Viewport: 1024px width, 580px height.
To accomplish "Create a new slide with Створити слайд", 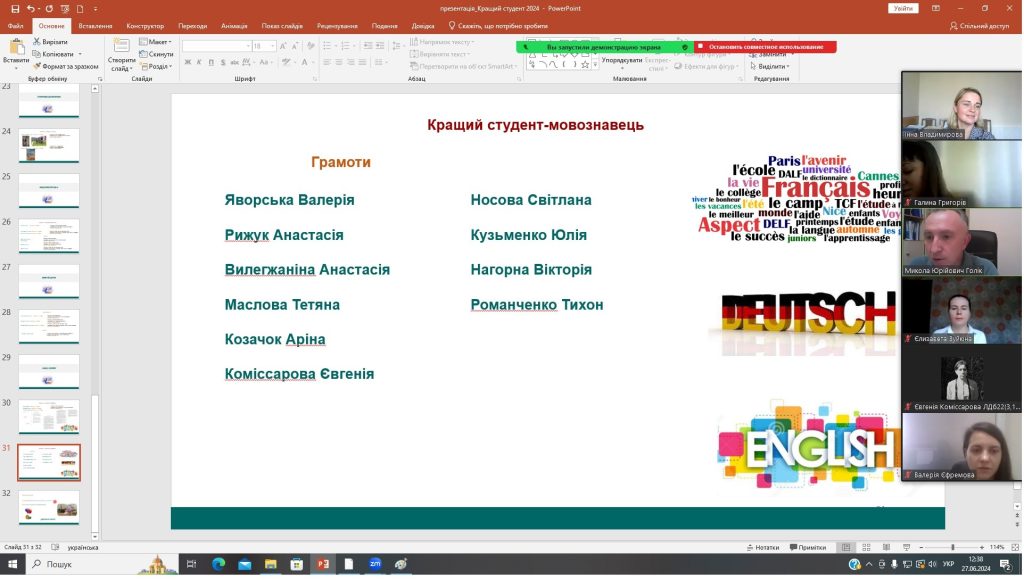I will [121, 55].
